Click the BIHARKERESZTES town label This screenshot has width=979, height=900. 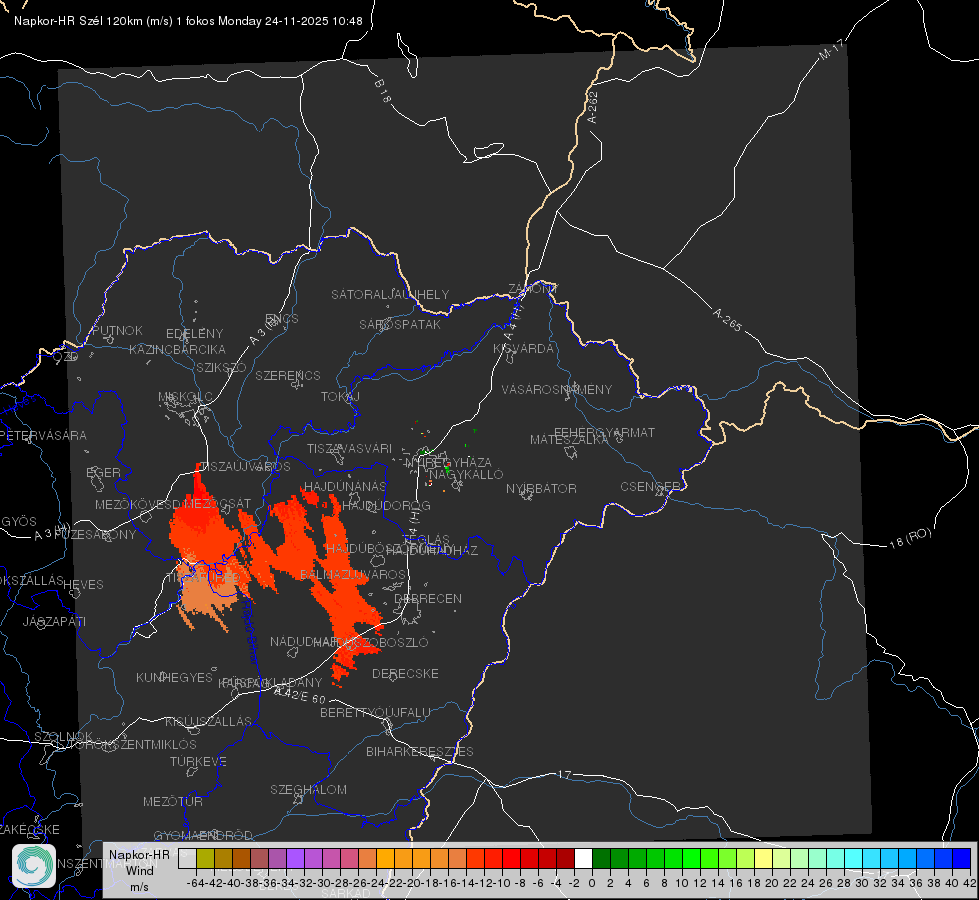pyautogui.click(x=420, y=751)
